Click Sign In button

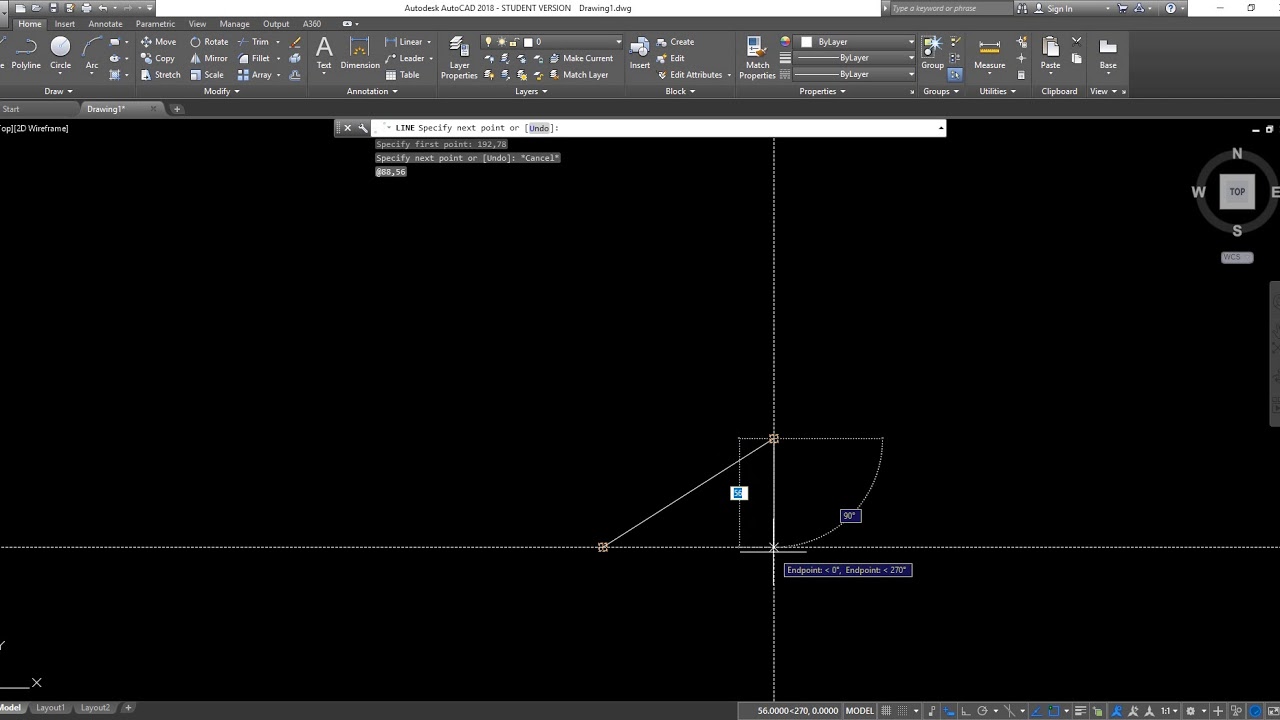tap(1054, 8)
